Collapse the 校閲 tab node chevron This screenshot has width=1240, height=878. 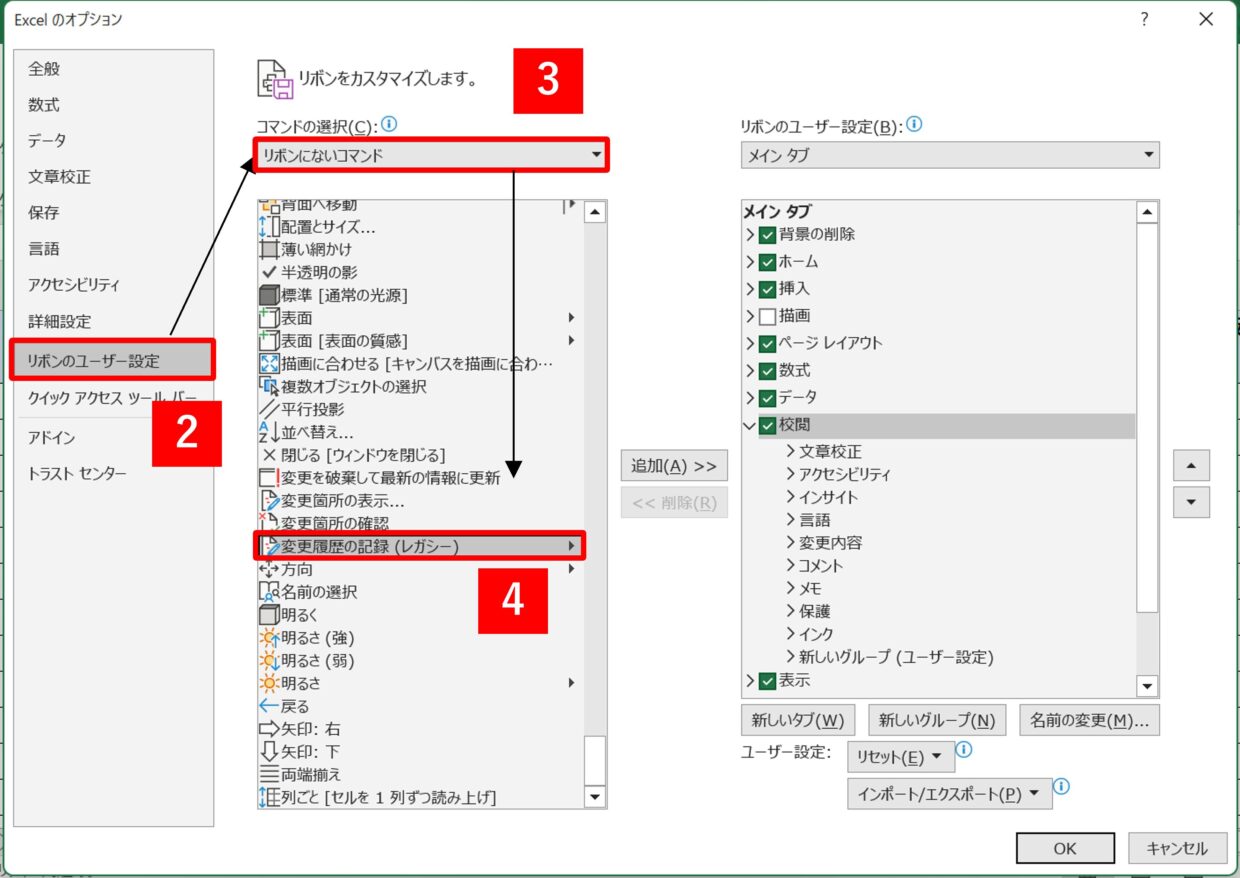pos(749,426)
